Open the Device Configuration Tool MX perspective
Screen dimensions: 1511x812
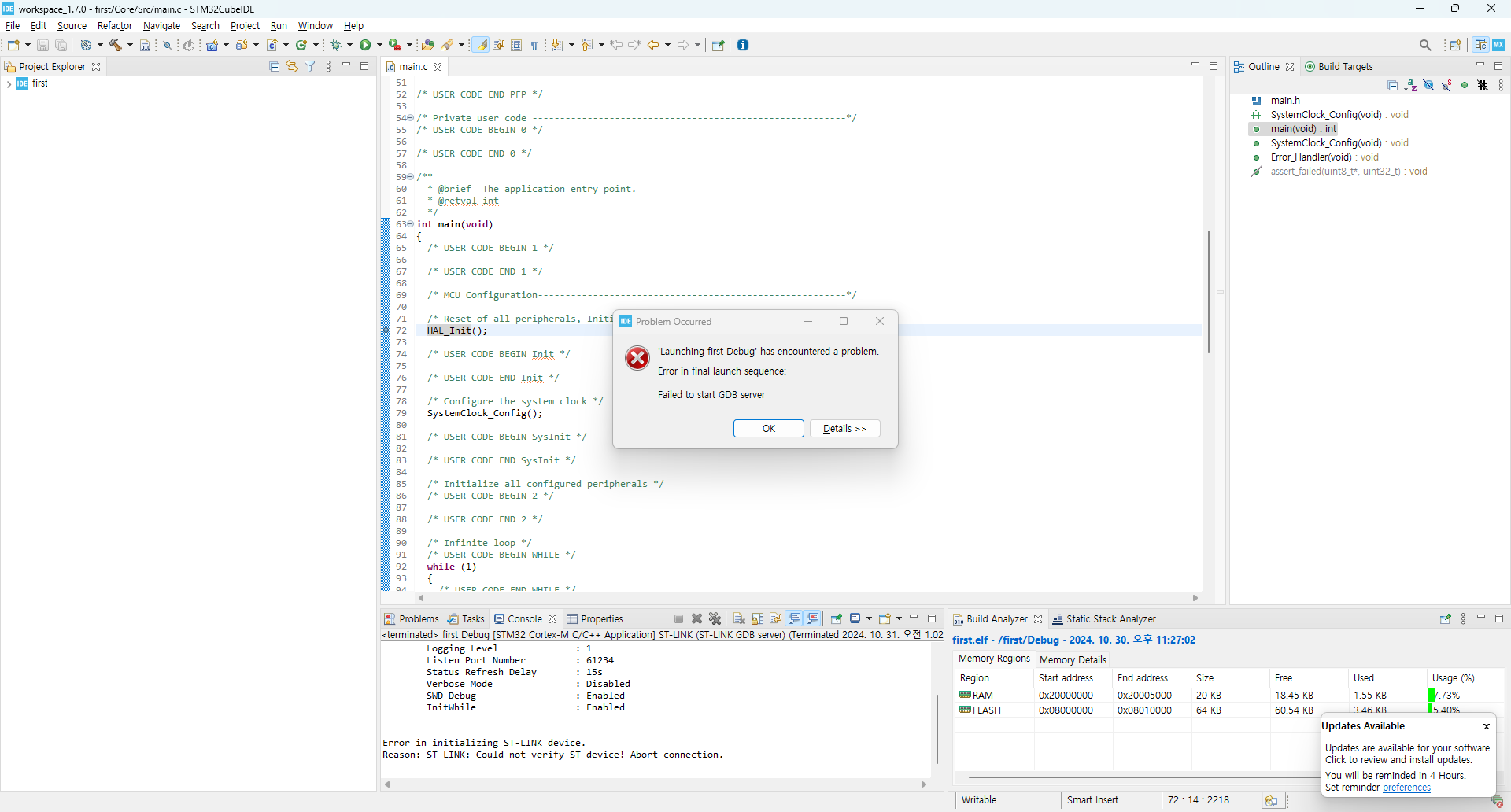1498,45
